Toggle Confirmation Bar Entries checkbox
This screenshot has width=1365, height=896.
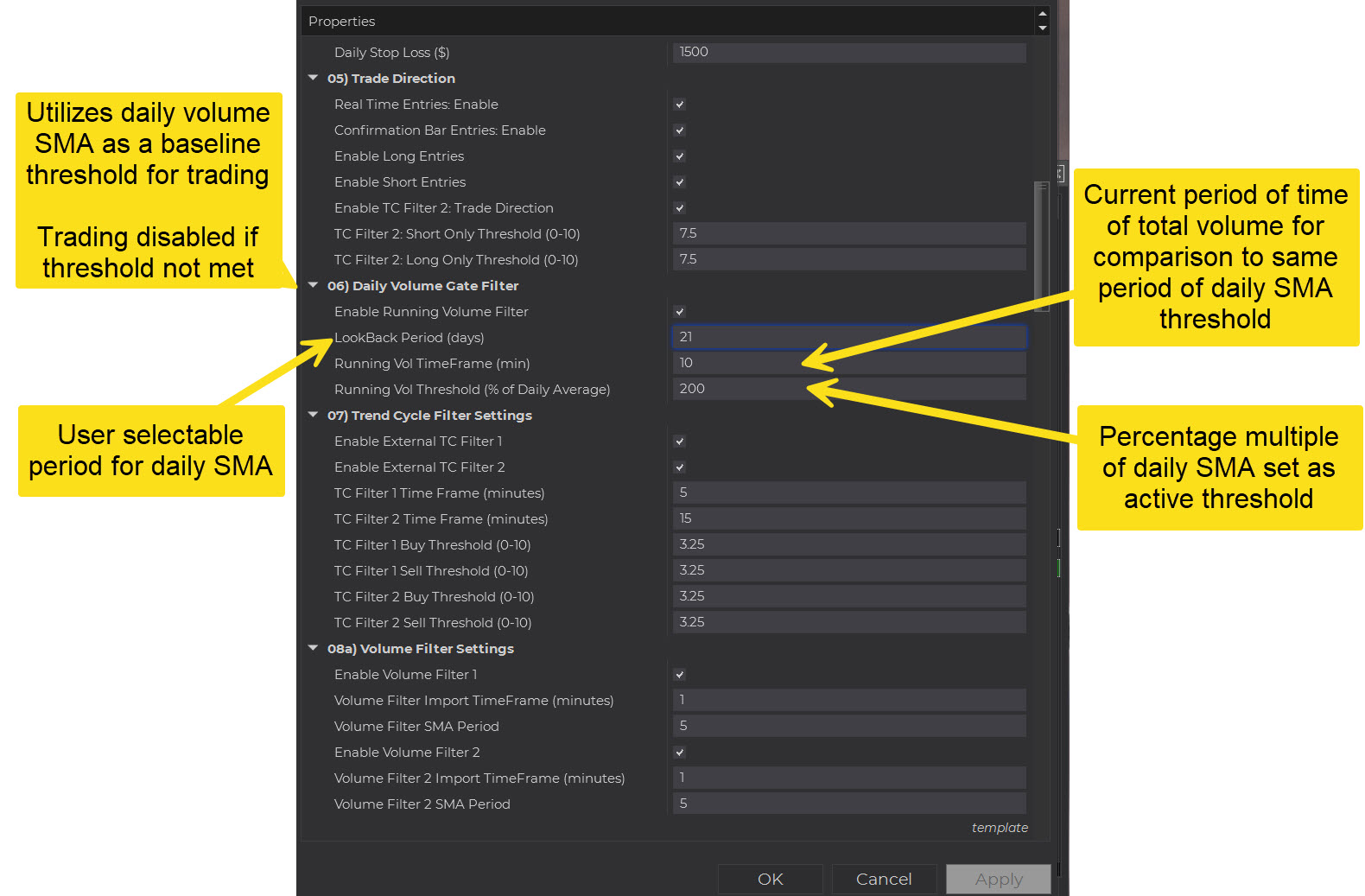(680, 130)
